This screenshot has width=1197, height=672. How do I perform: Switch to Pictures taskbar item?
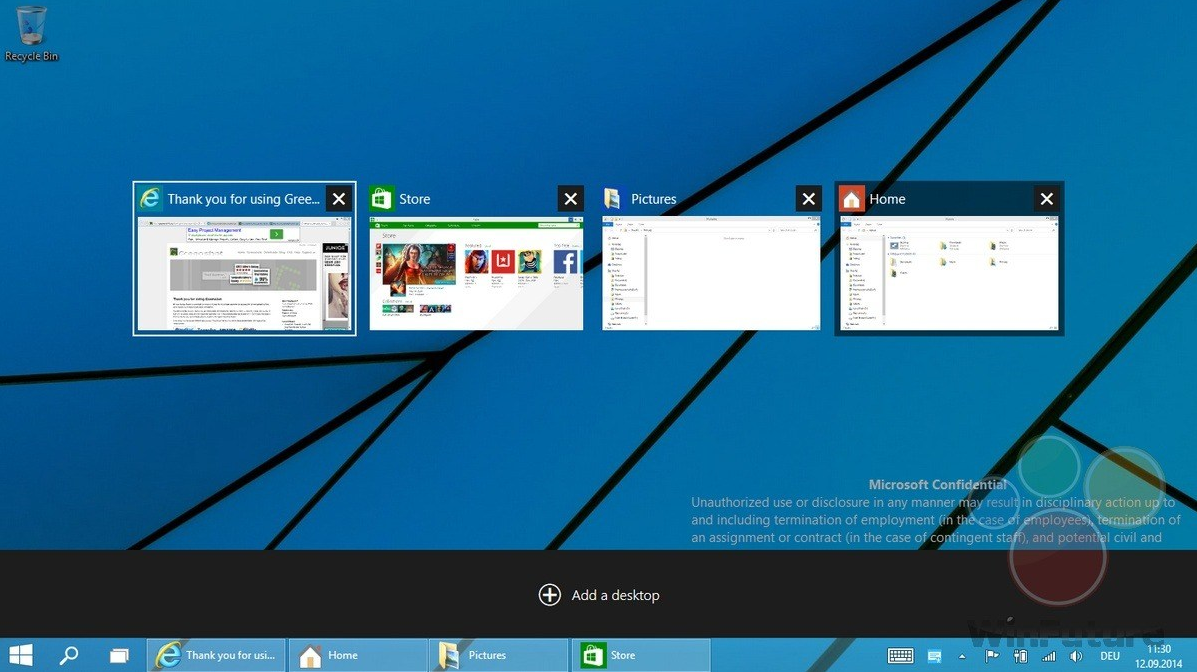[499, 655]
